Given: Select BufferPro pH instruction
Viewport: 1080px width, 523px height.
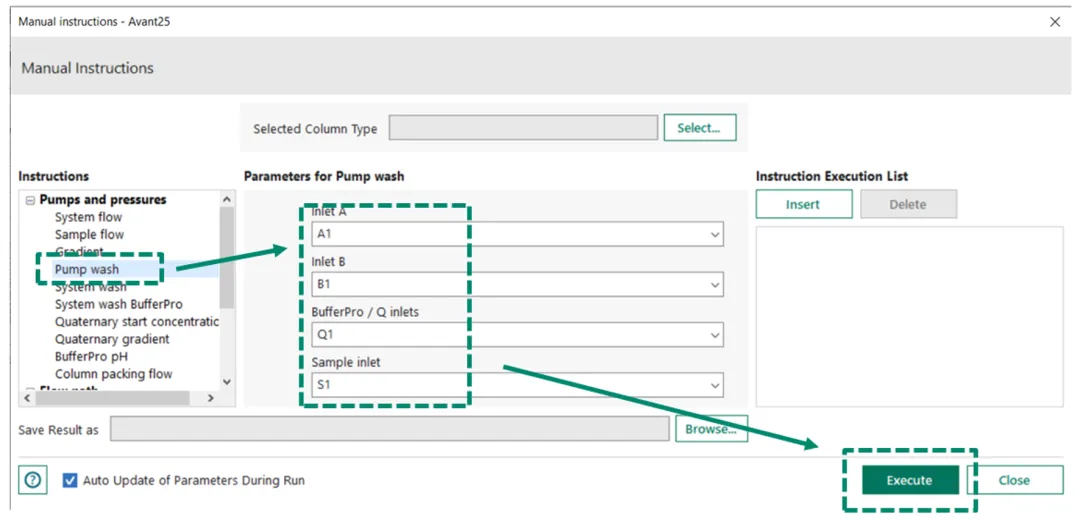Looking at the screenshot, I should (91, 356).
